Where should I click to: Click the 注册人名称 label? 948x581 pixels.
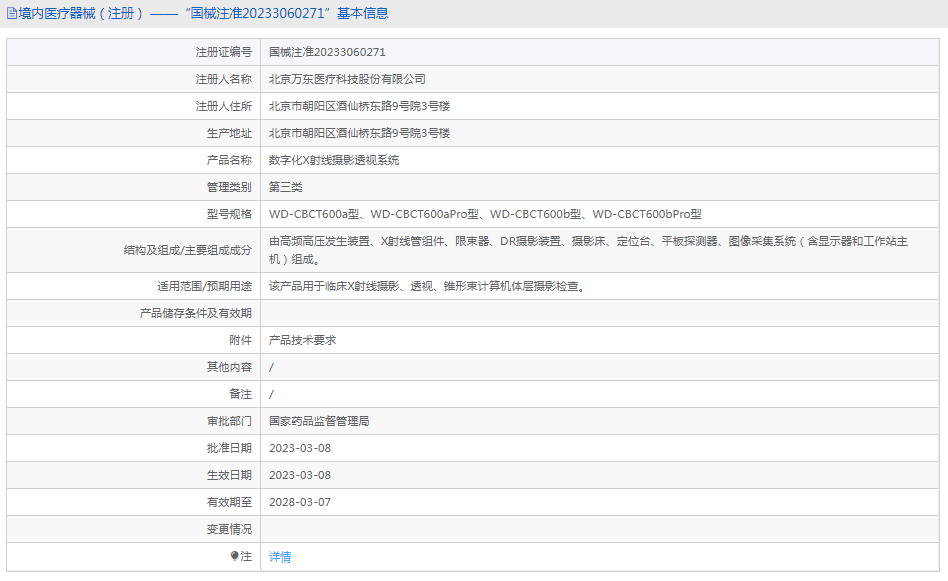(224, 79)
